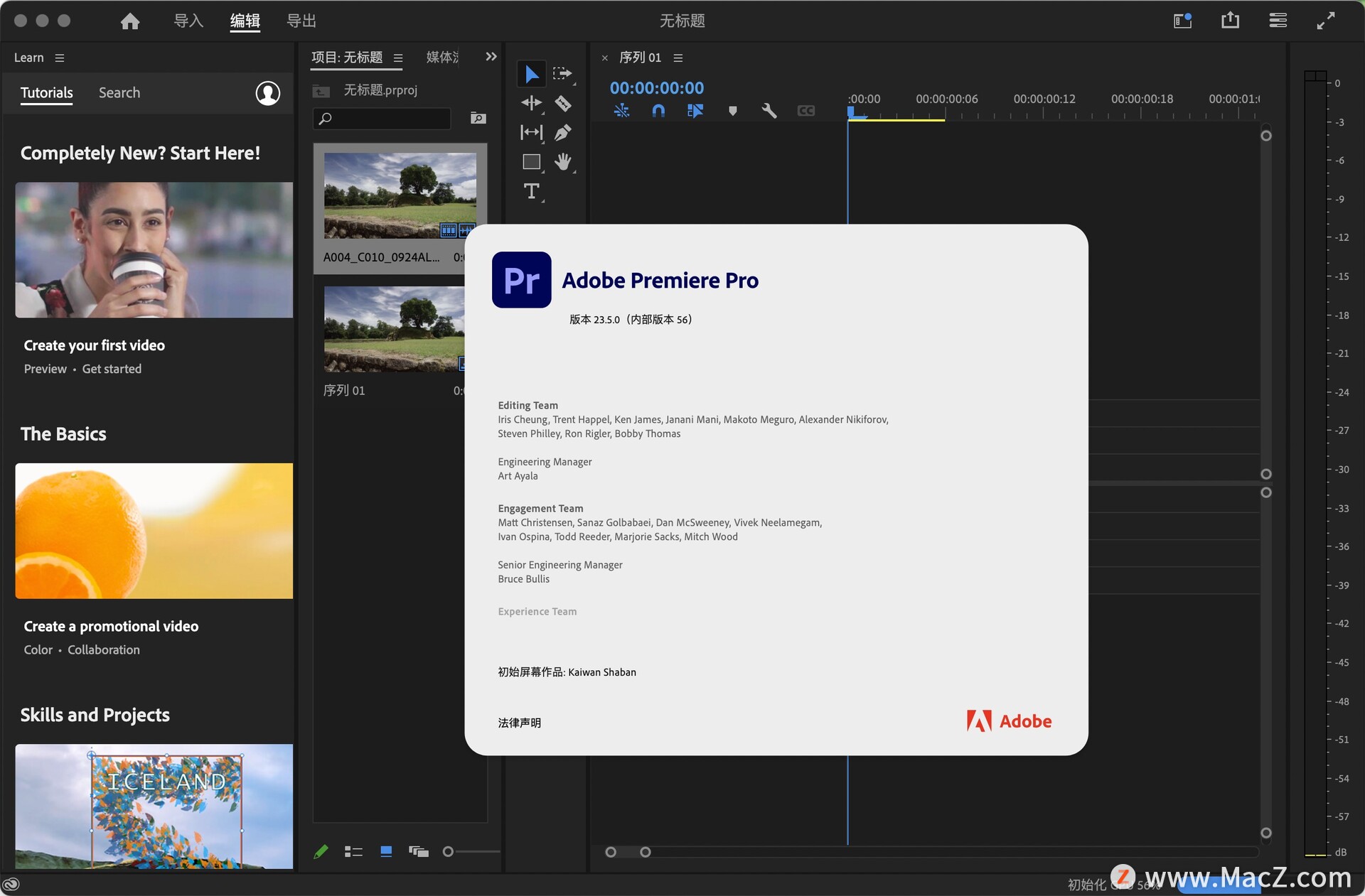Select the Track Select Forward tool
The image size is (1365, 896).
click(564, 73)
